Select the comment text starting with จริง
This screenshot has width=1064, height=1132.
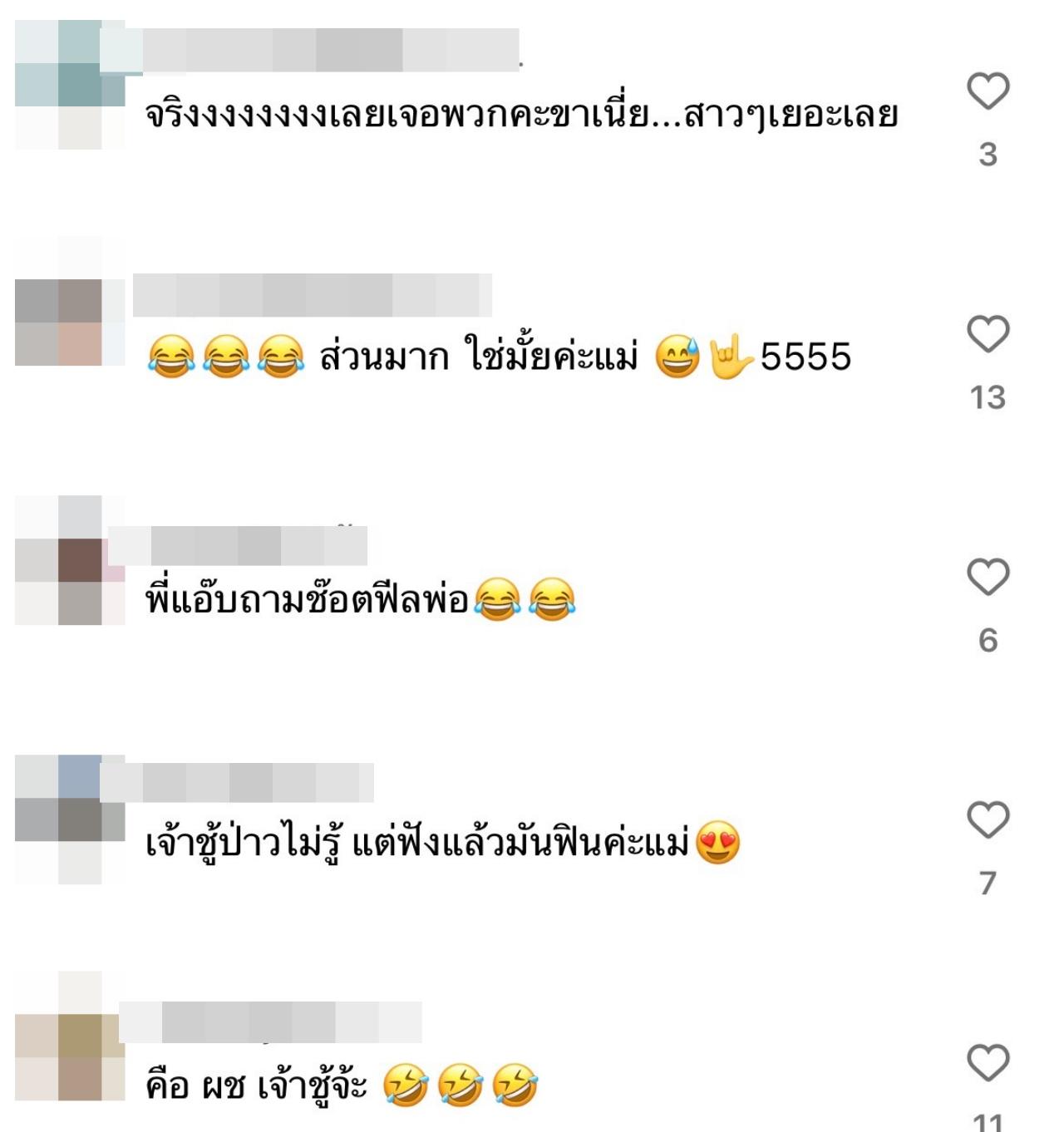tap(522, 115)
